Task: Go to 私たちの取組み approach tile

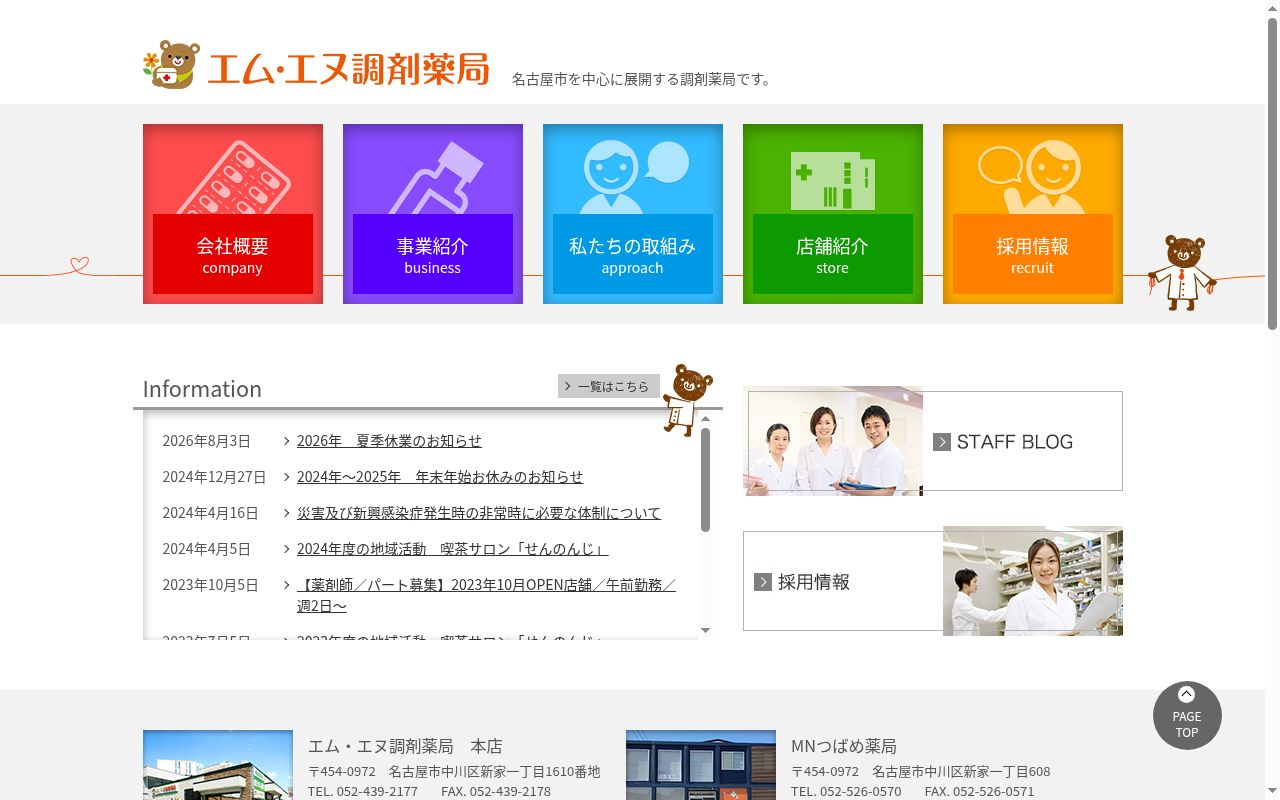Action: click(x=633, y=214)
